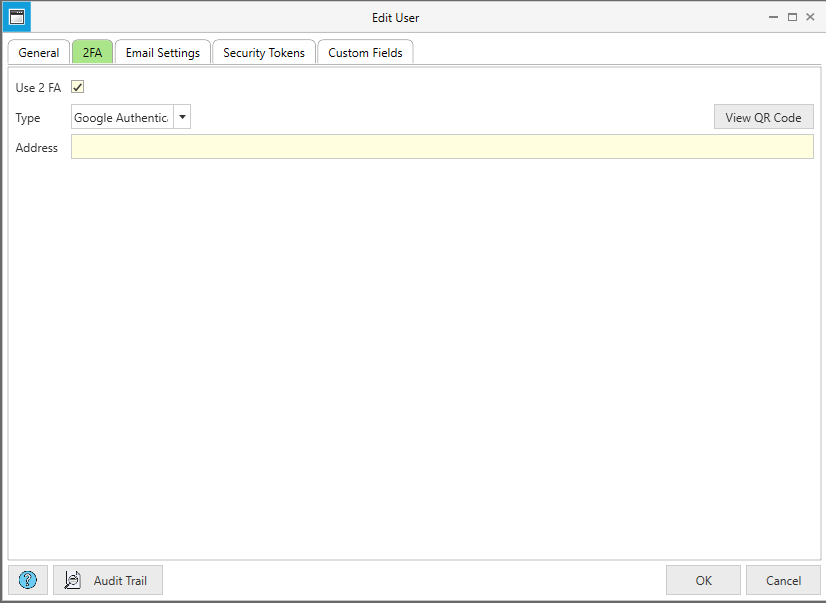Expand the Type dropdown arrow
826x603 pixels.
[182, 117]
